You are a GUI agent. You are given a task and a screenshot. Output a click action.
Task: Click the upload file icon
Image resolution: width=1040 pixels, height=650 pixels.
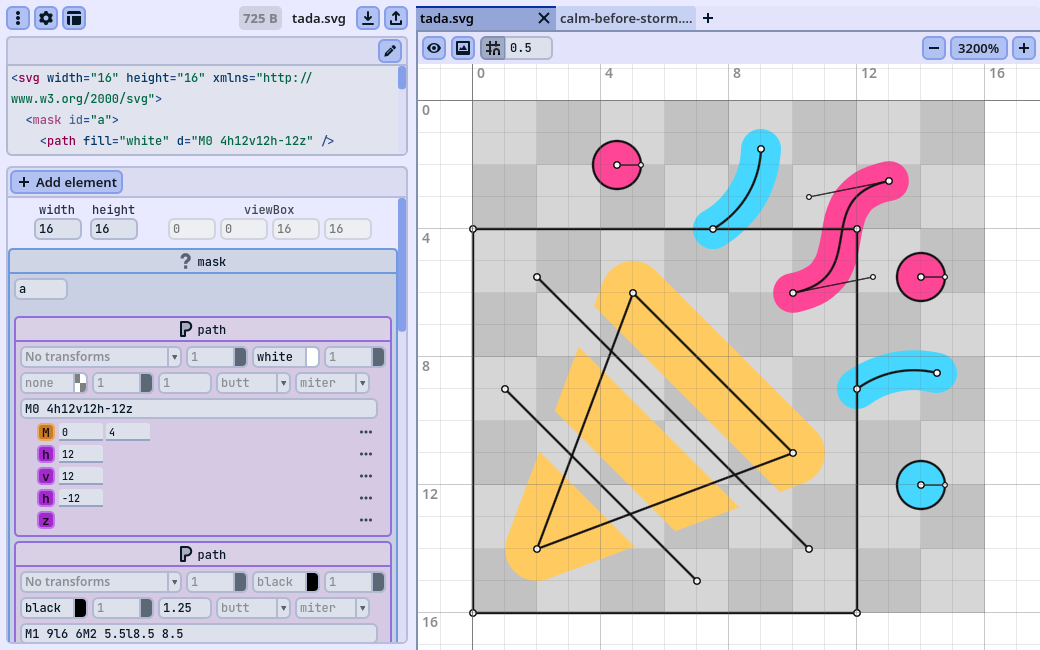395,18
